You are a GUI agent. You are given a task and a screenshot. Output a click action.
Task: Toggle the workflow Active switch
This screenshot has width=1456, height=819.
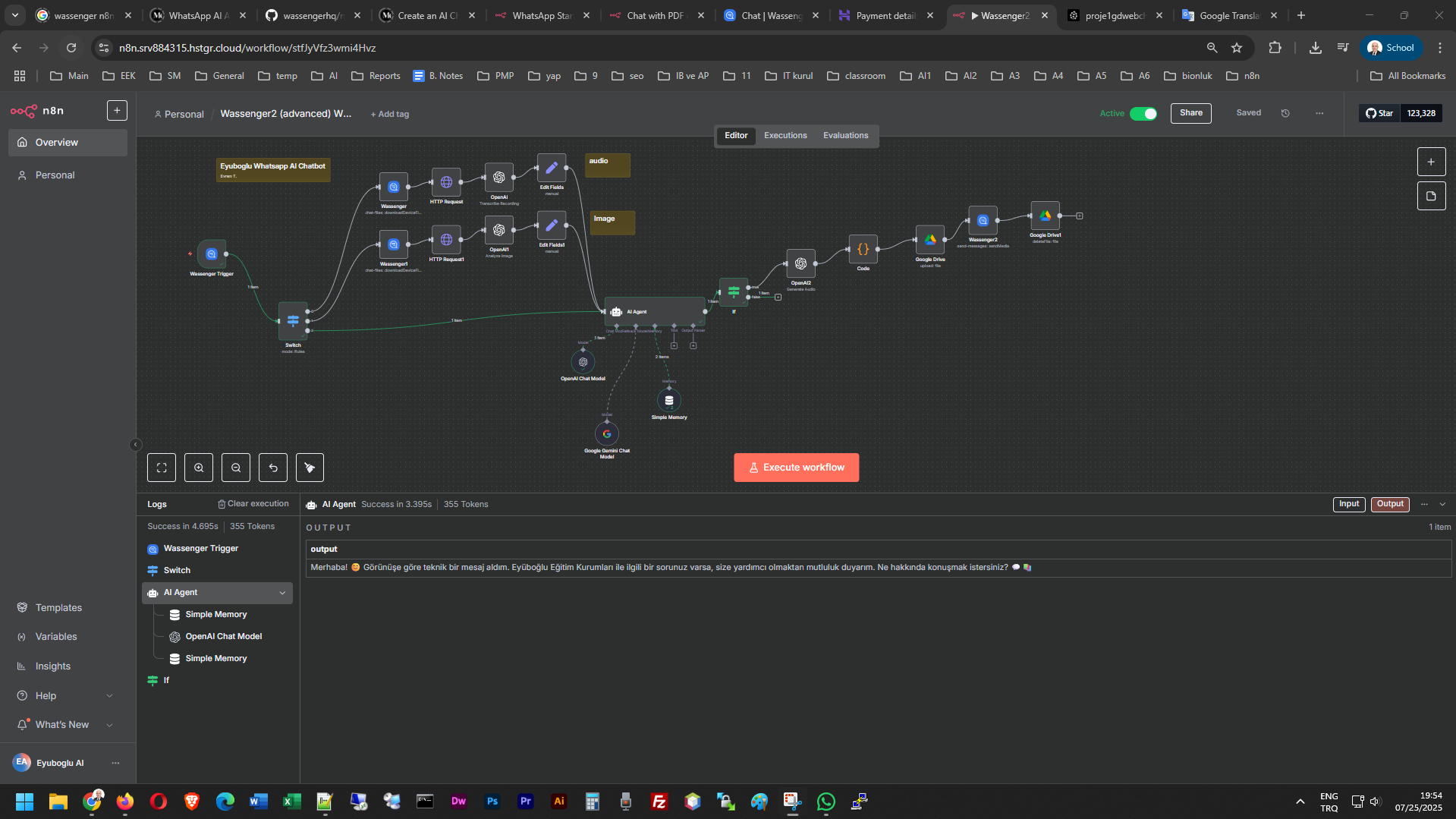pyautogui.click(x=1143, y=114)
